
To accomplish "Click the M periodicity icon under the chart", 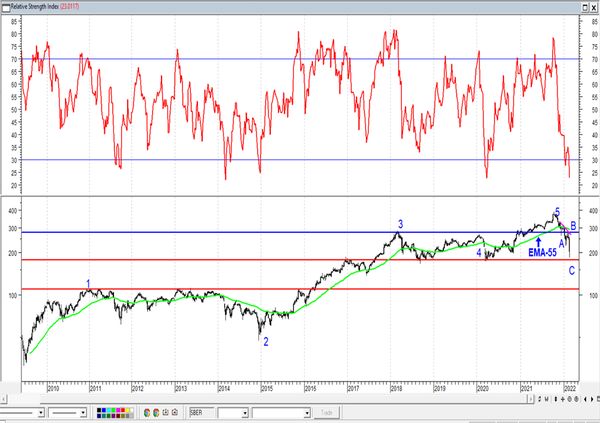I will [546, 399].
